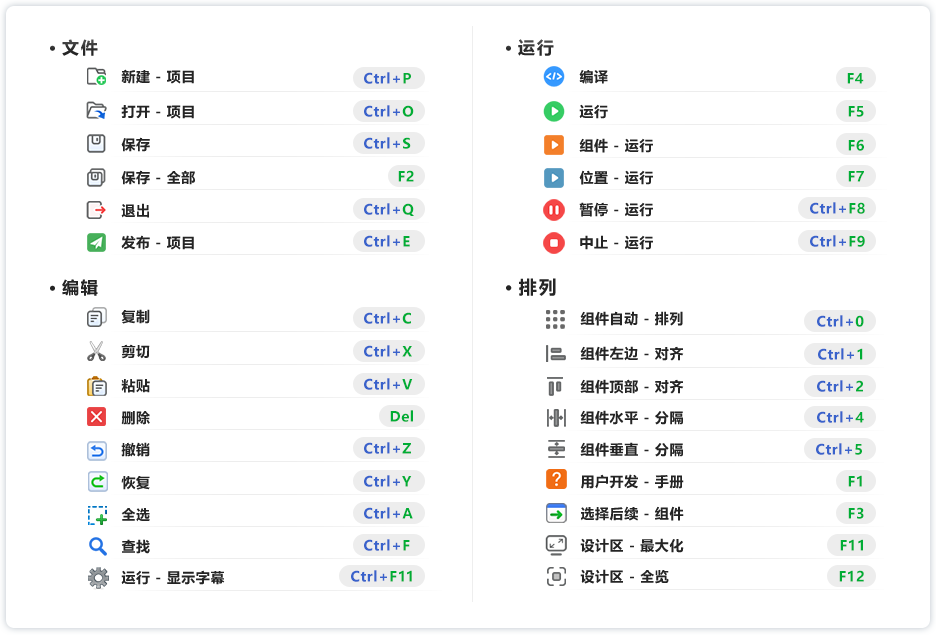Click the 排列 section heading
Viewport: 936px width, 635px height.
point(537,288)
